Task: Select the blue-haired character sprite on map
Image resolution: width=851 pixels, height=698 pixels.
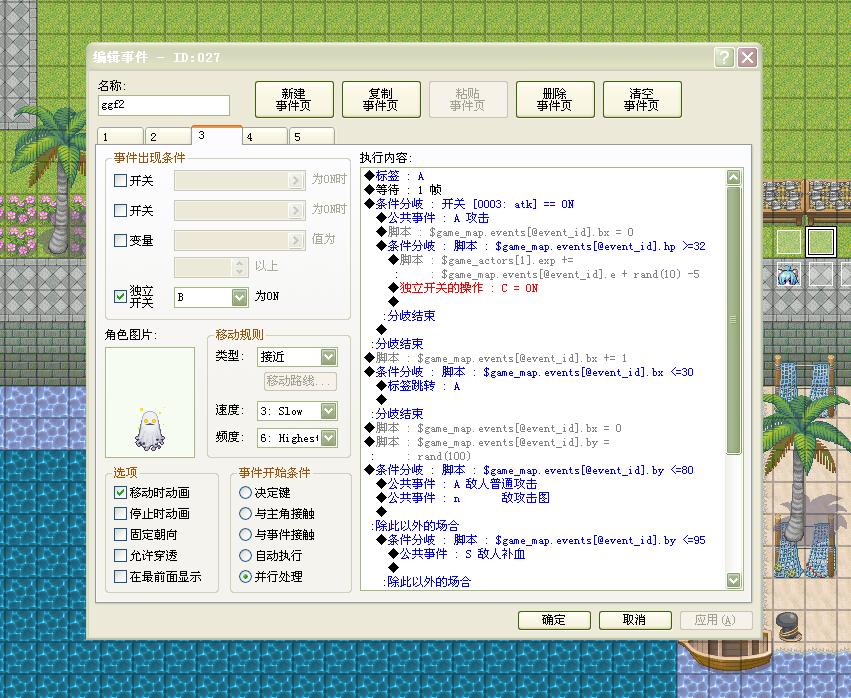Action: click(x=788, y=274)
